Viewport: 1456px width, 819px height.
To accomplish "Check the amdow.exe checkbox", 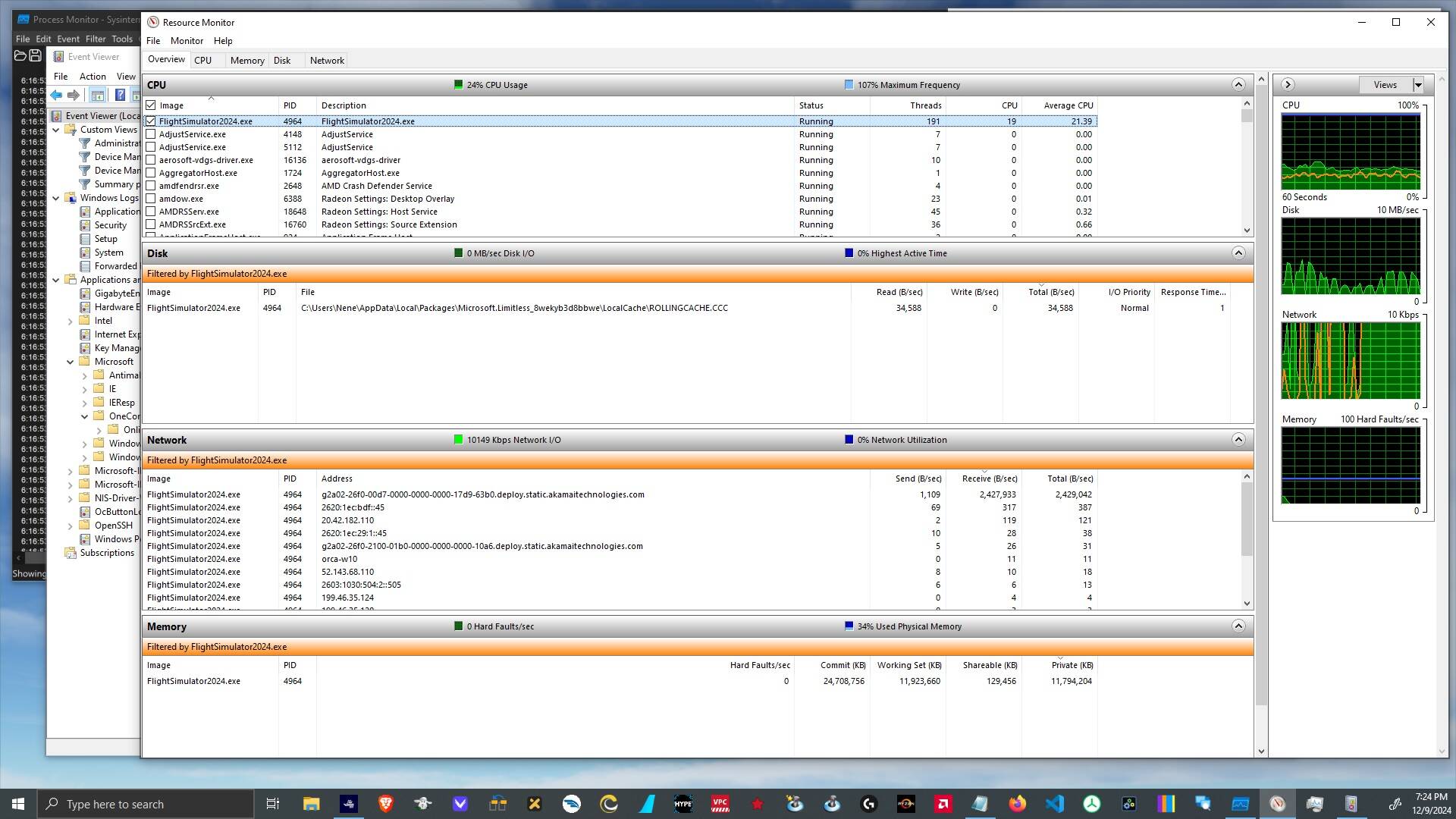I will coord(151,199).
